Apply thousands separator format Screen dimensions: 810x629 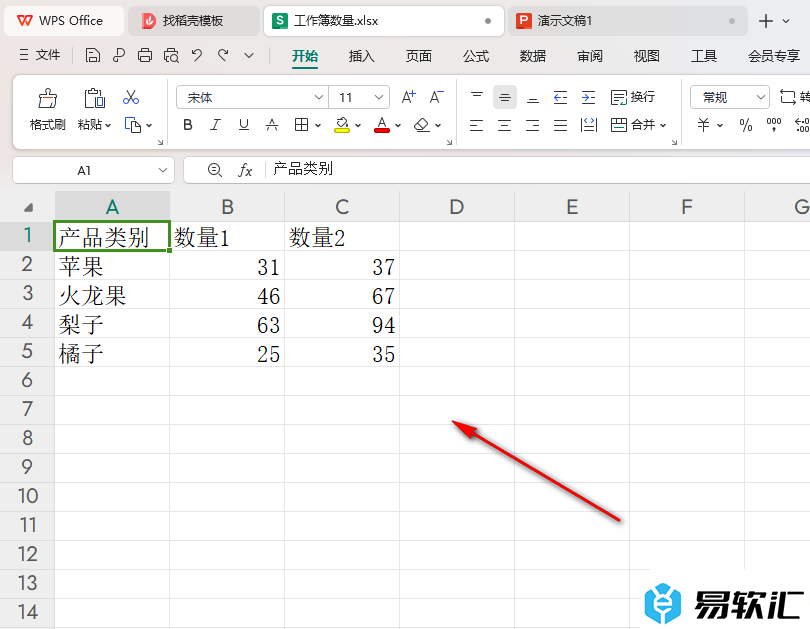(774, 125)
